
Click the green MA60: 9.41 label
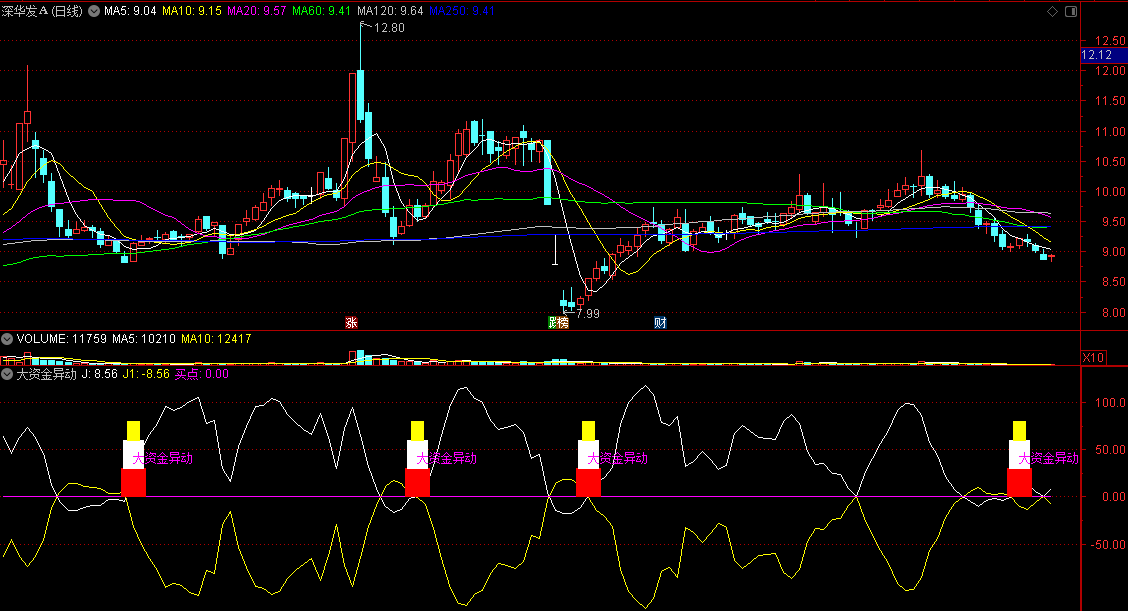[322, 12]
